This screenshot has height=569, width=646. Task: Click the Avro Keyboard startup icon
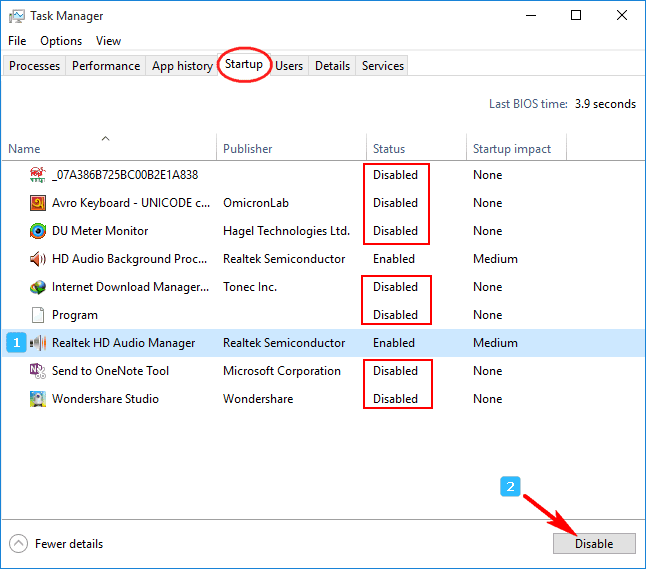point(38,203)
